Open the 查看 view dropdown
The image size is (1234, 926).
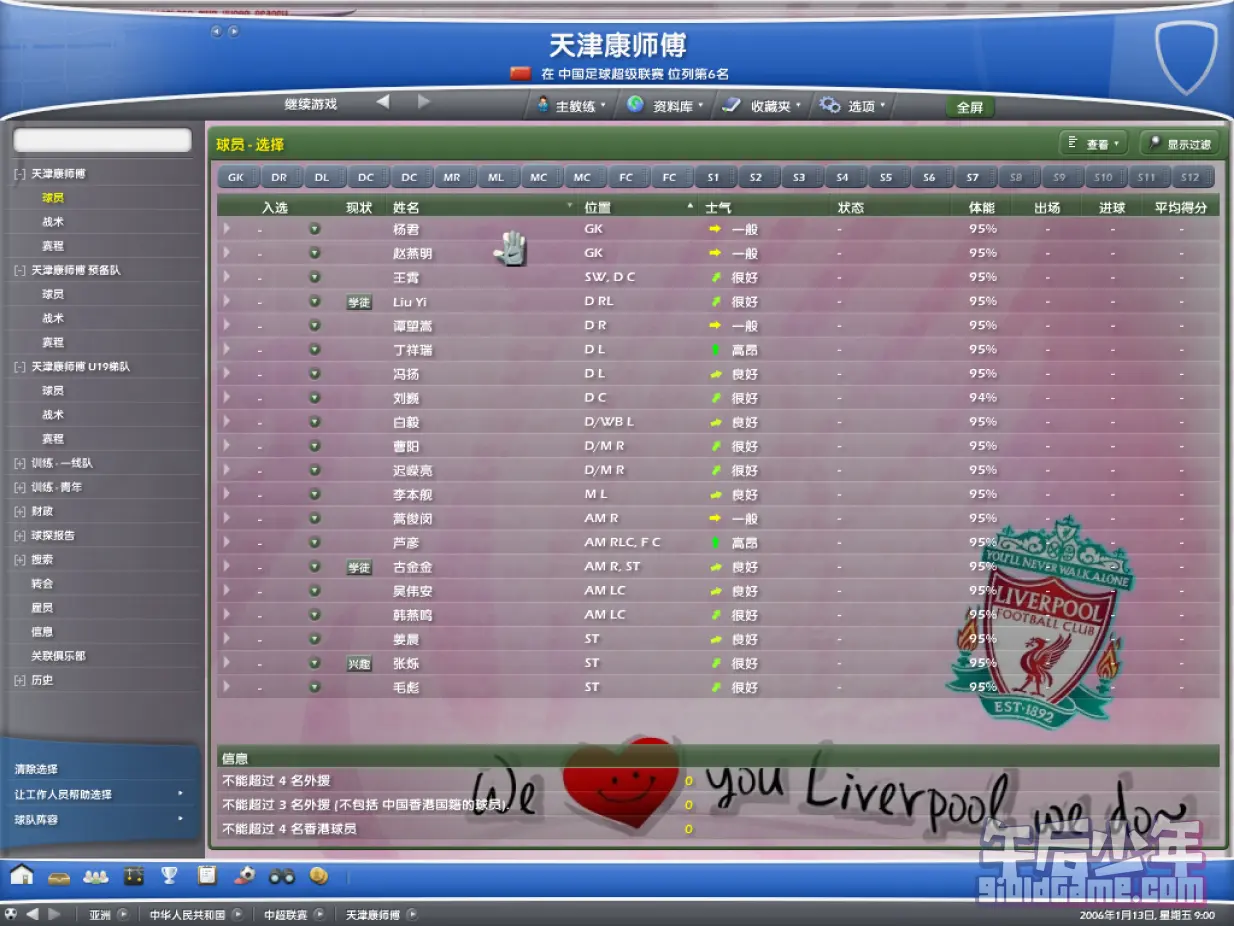point(1094,144)
